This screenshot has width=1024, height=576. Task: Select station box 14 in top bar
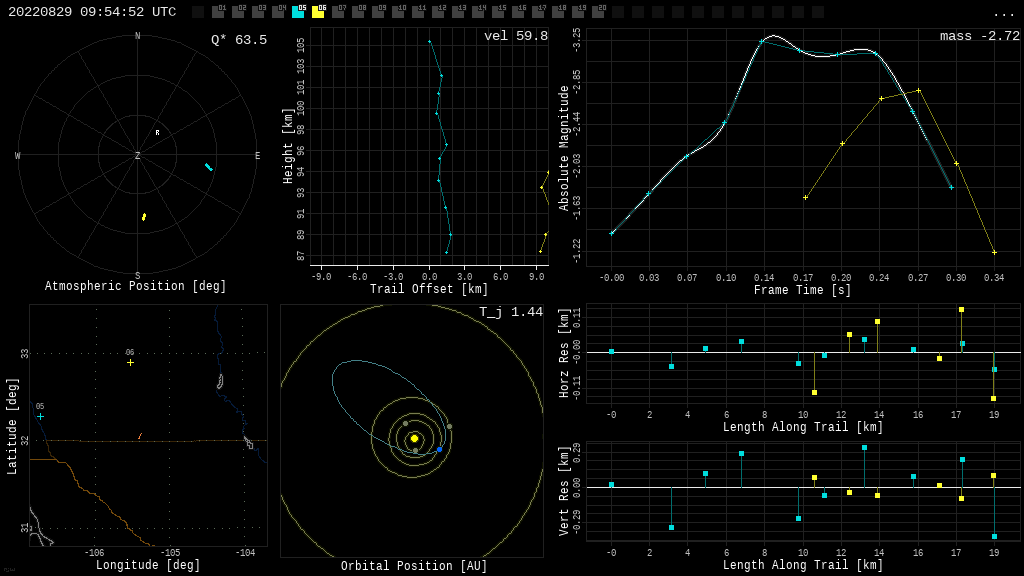point(478,12)
